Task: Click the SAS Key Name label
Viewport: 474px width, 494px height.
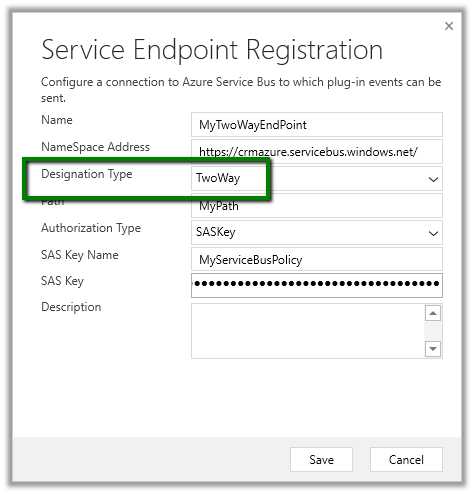Action: tap(80, 255)
